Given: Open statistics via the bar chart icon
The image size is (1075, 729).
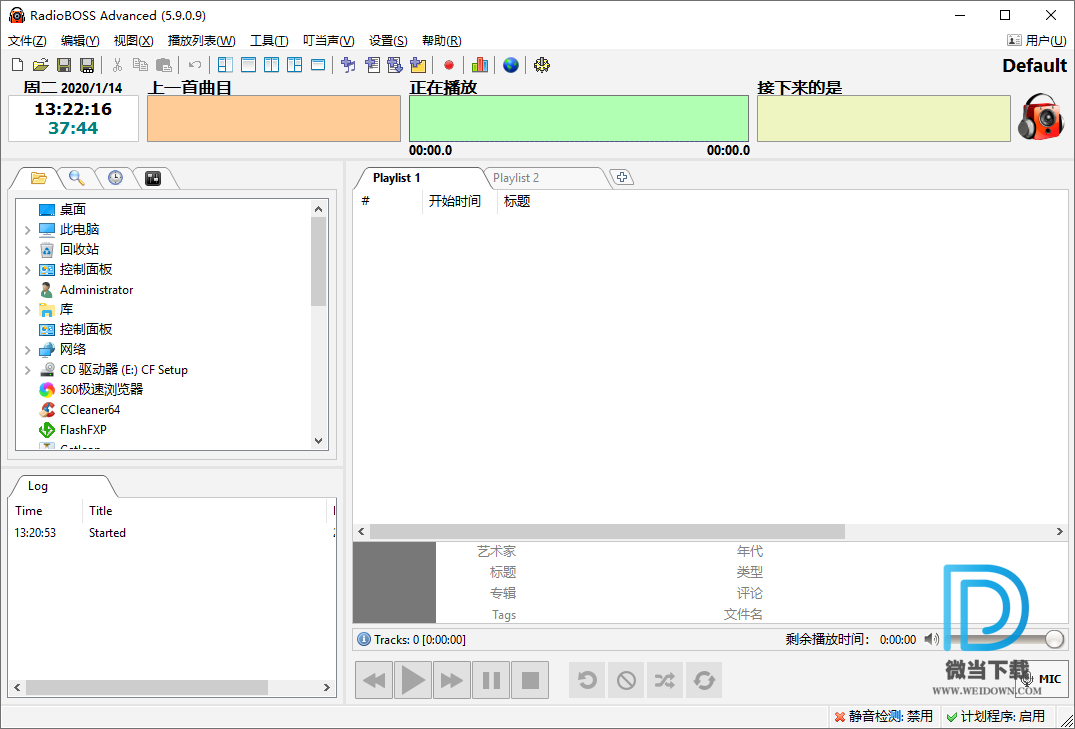Looking at the screenshot, I should click(x=480, y=65).
